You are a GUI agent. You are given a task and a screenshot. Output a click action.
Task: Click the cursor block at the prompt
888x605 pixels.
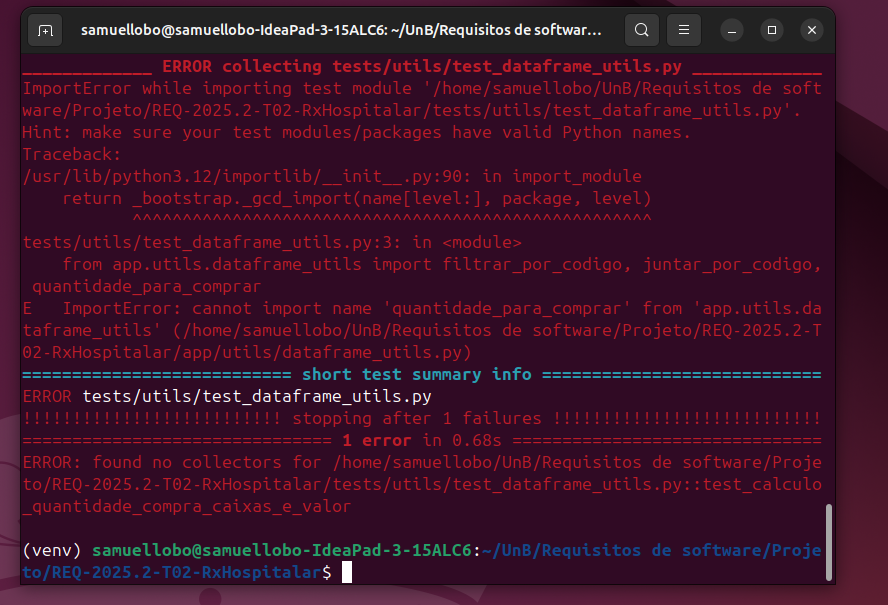coord(347,572)
